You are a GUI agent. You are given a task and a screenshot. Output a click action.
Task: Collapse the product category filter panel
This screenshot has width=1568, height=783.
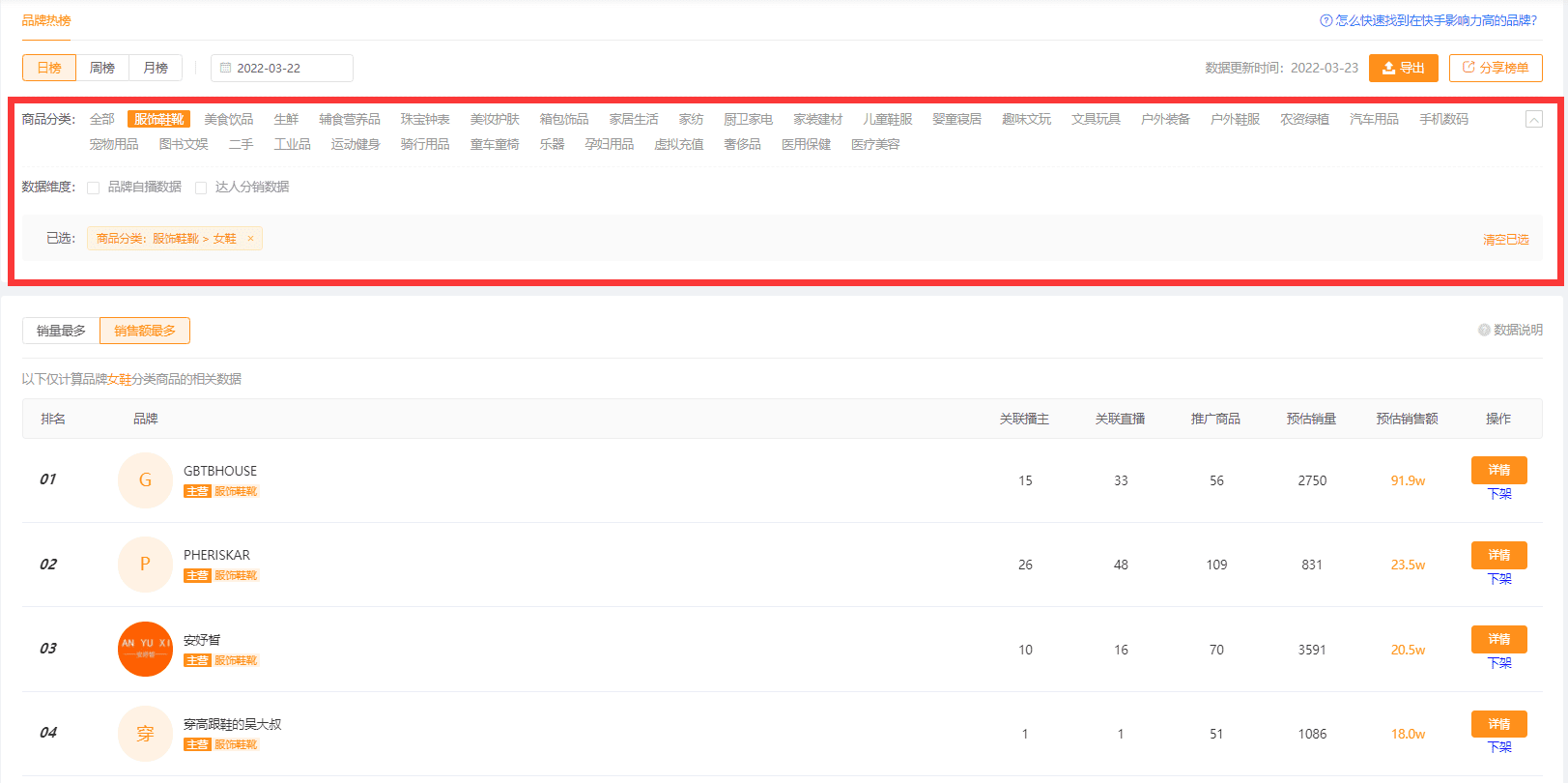(1533, 119)
